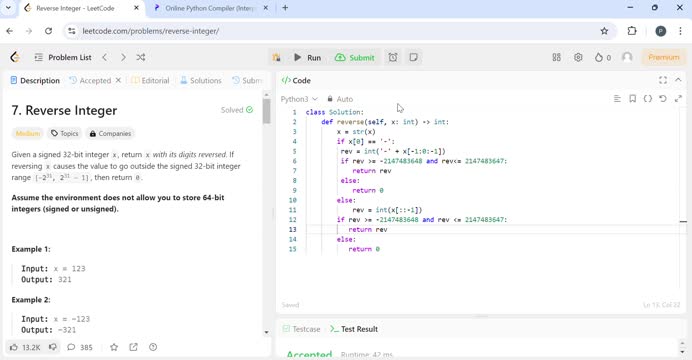Click the description panel scrollbar
This screenshot has height=360, width=692.
pos(267,111)
